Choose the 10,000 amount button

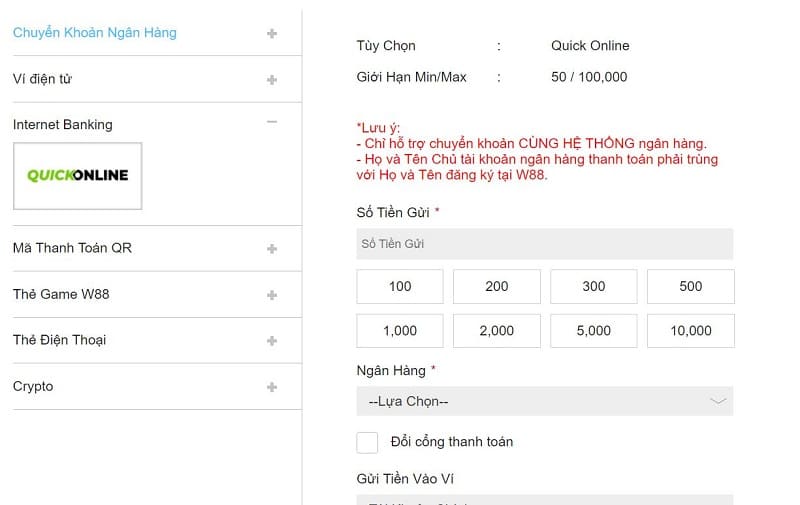691,331
